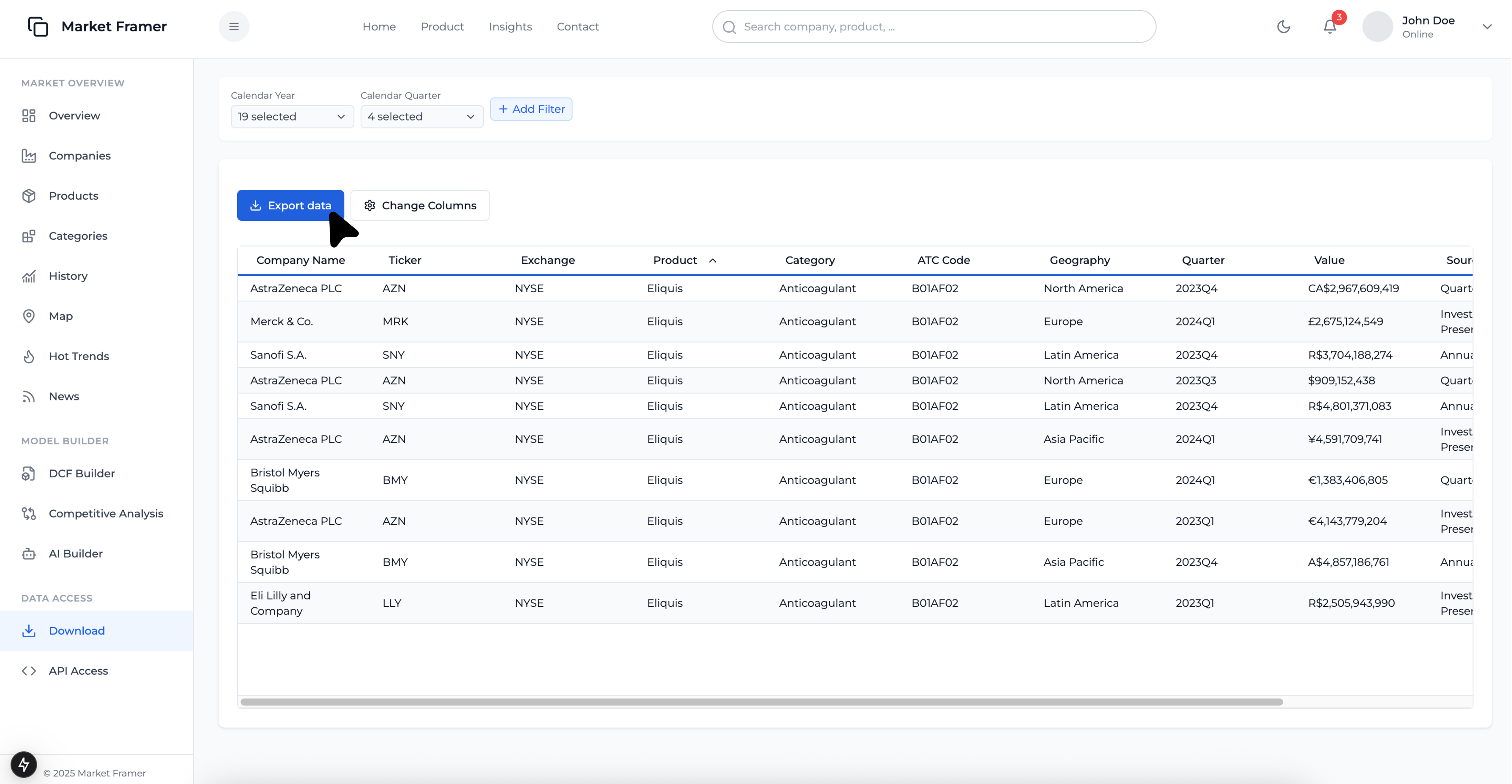
Task: Sort by the Company Name column header
Action: 301,260
